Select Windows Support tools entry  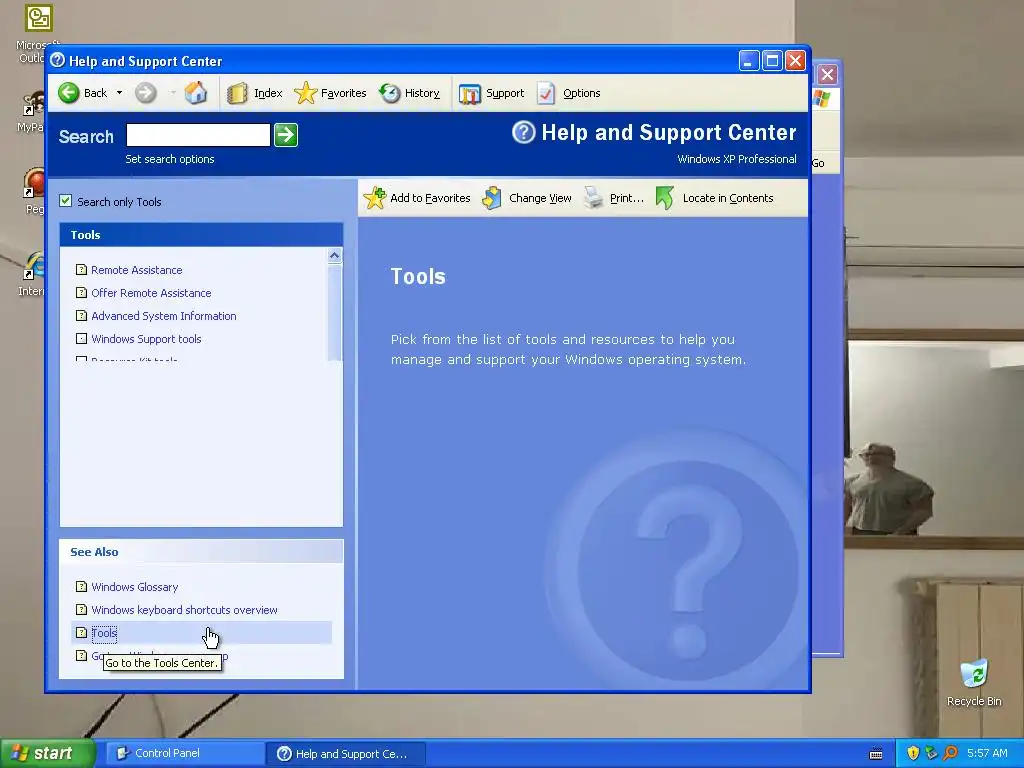[x=146, y=338]
